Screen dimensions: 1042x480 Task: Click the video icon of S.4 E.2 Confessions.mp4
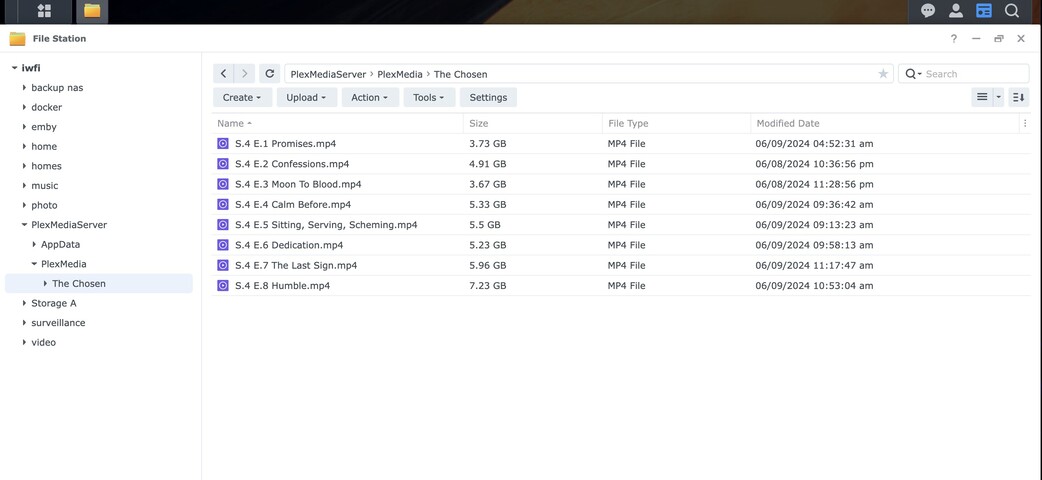click(x=223, y=164)
